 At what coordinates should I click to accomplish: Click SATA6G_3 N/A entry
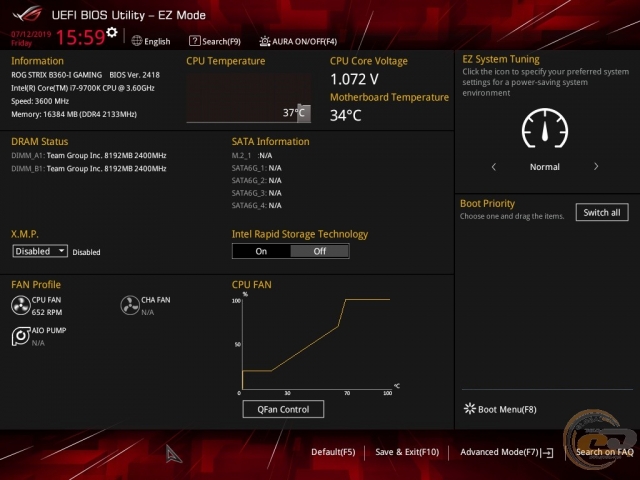(x=257, y=193)
